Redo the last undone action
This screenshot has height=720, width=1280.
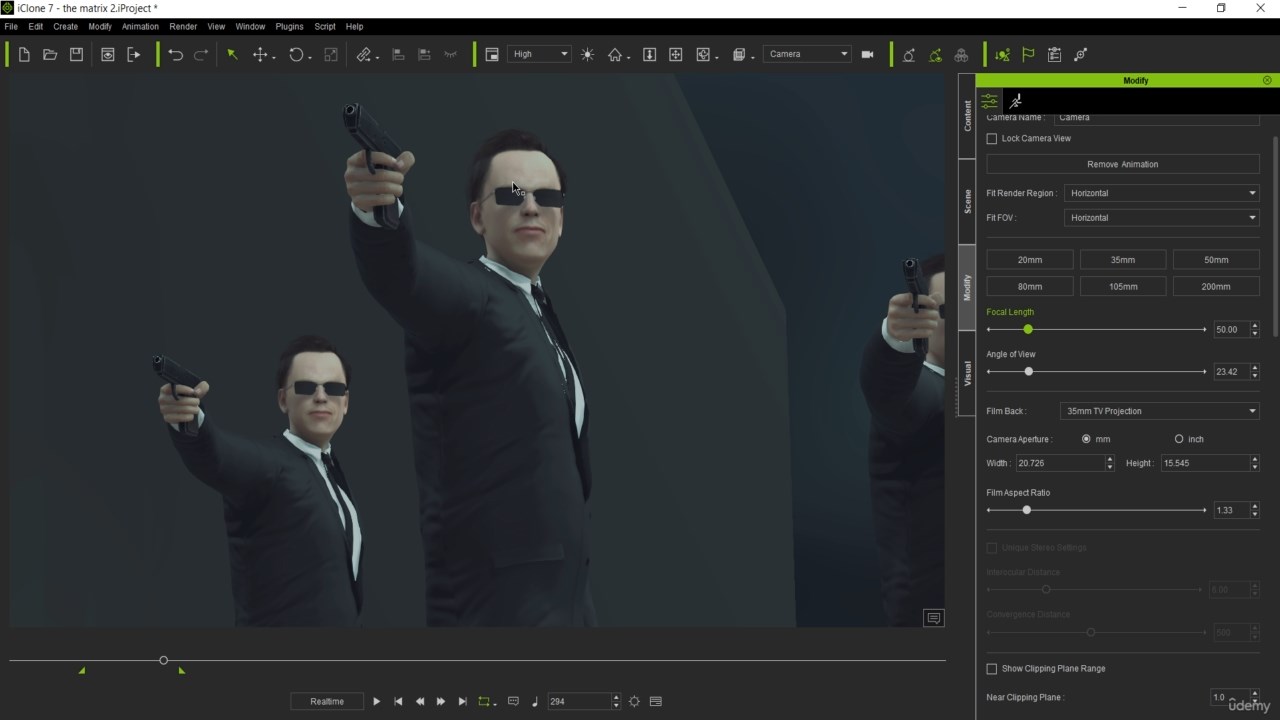pyautogui.click(x=201, y=55)
